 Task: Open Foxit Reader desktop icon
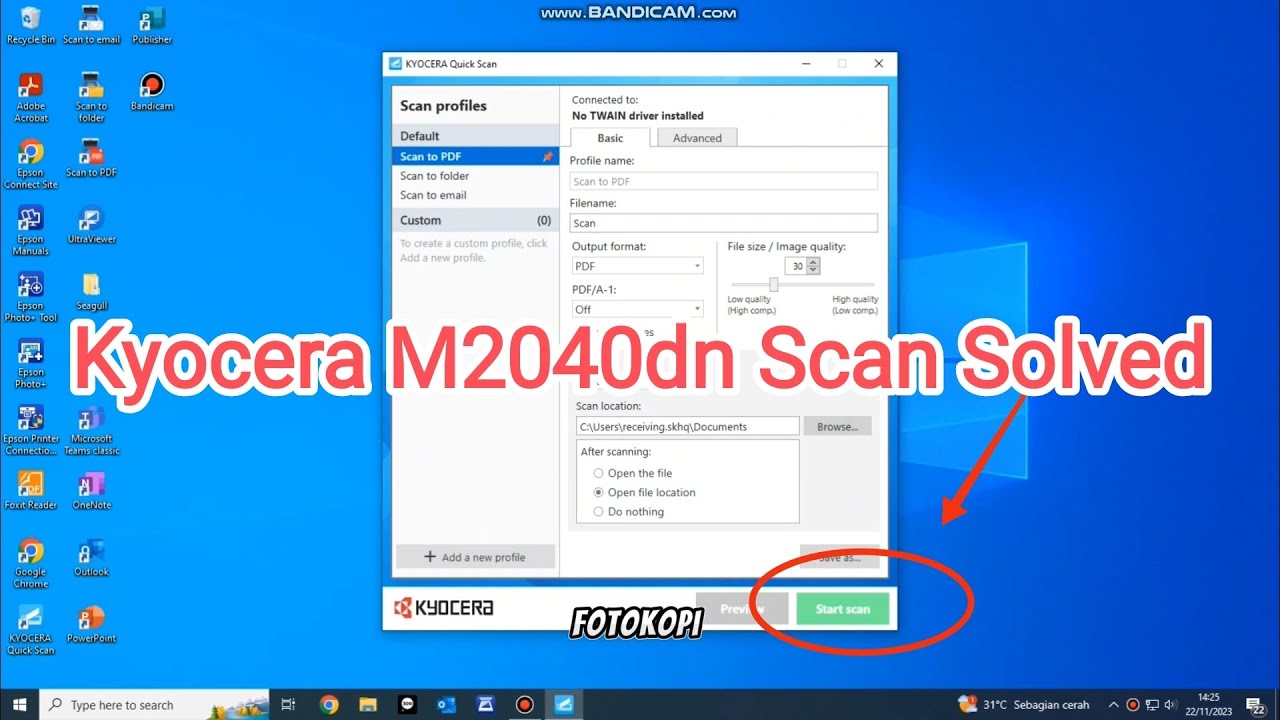tap(31, 491)
